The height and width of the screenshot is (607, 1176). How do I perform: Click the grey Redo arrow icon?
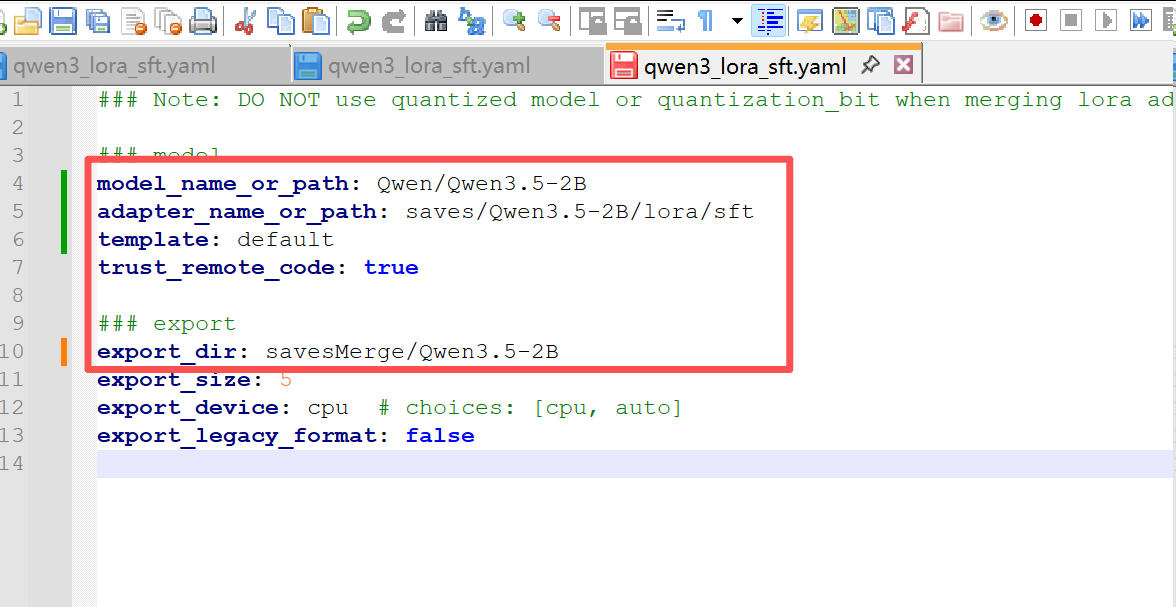point(394,20)
